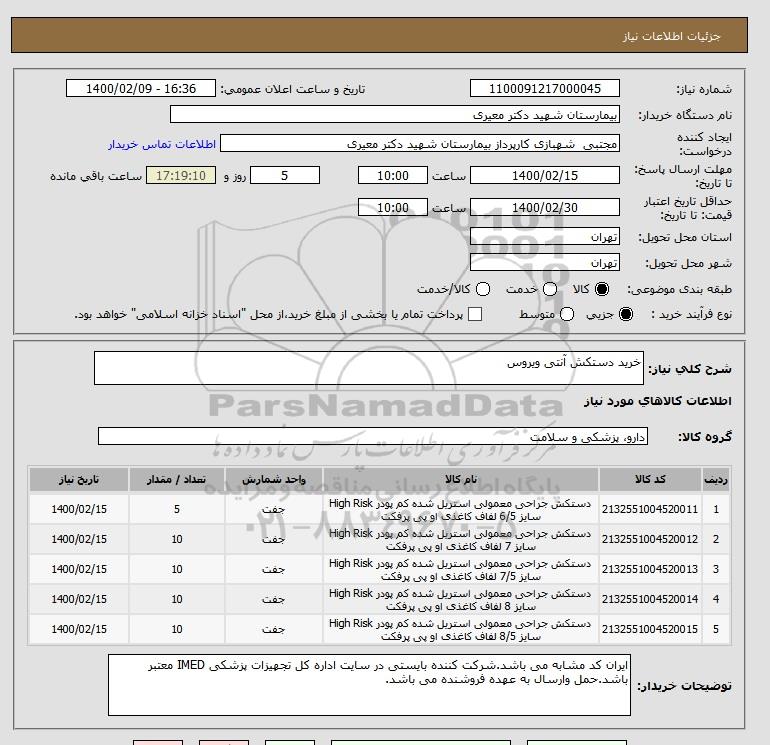Click the glove item name with سایز 8/5

click(x=460, y=630)
